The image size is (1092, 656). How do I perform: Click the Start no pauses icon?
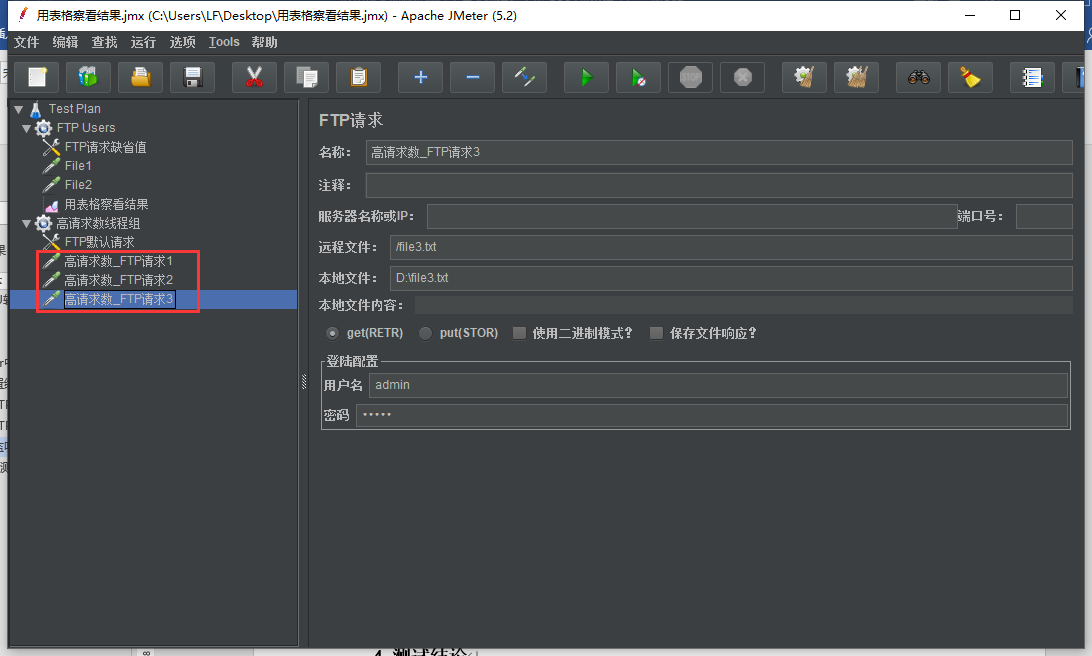(x=638, y=77)
